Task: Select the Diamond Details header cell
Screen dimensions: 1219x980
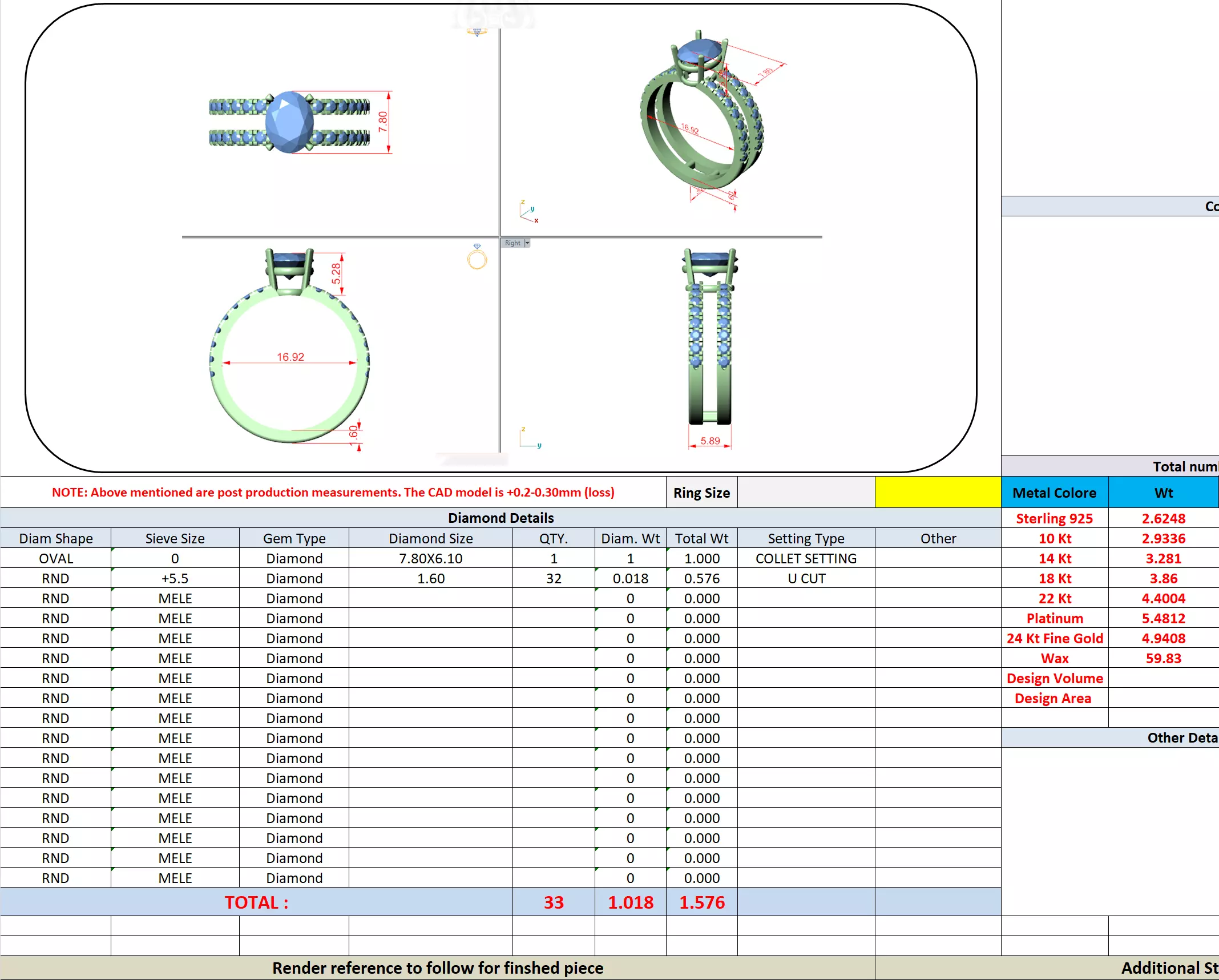Action: point(500,518)
